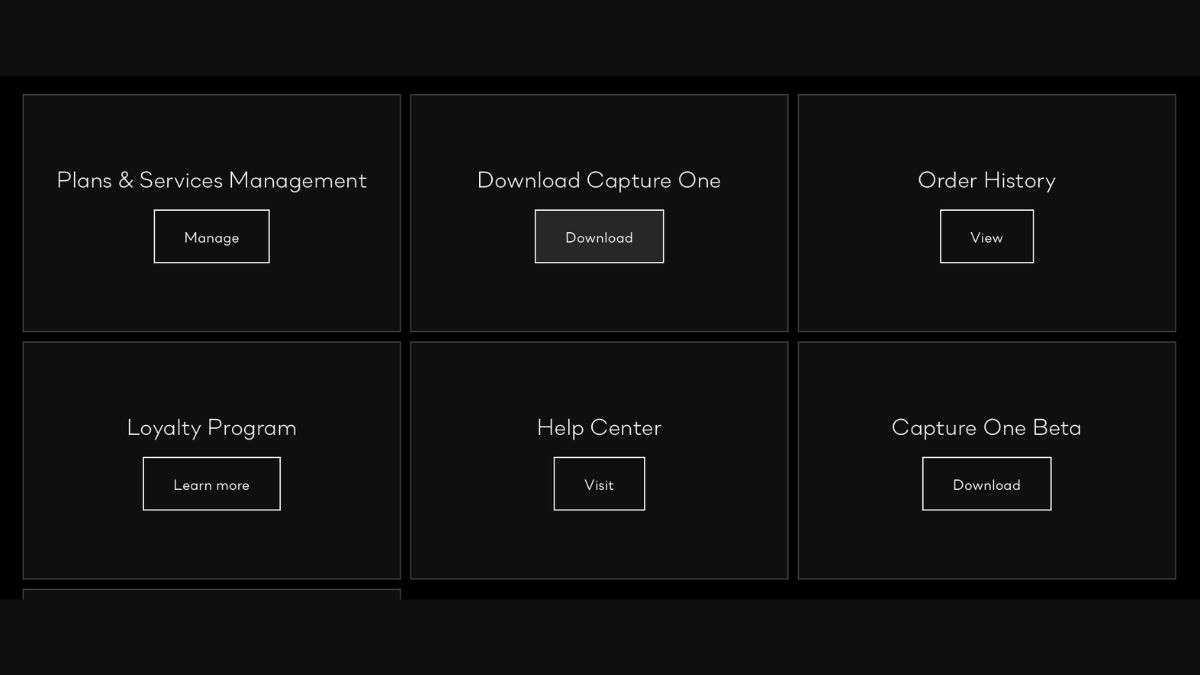Click Learn more under Loyalty Program
1200x675 pixels.
[211, 484]
